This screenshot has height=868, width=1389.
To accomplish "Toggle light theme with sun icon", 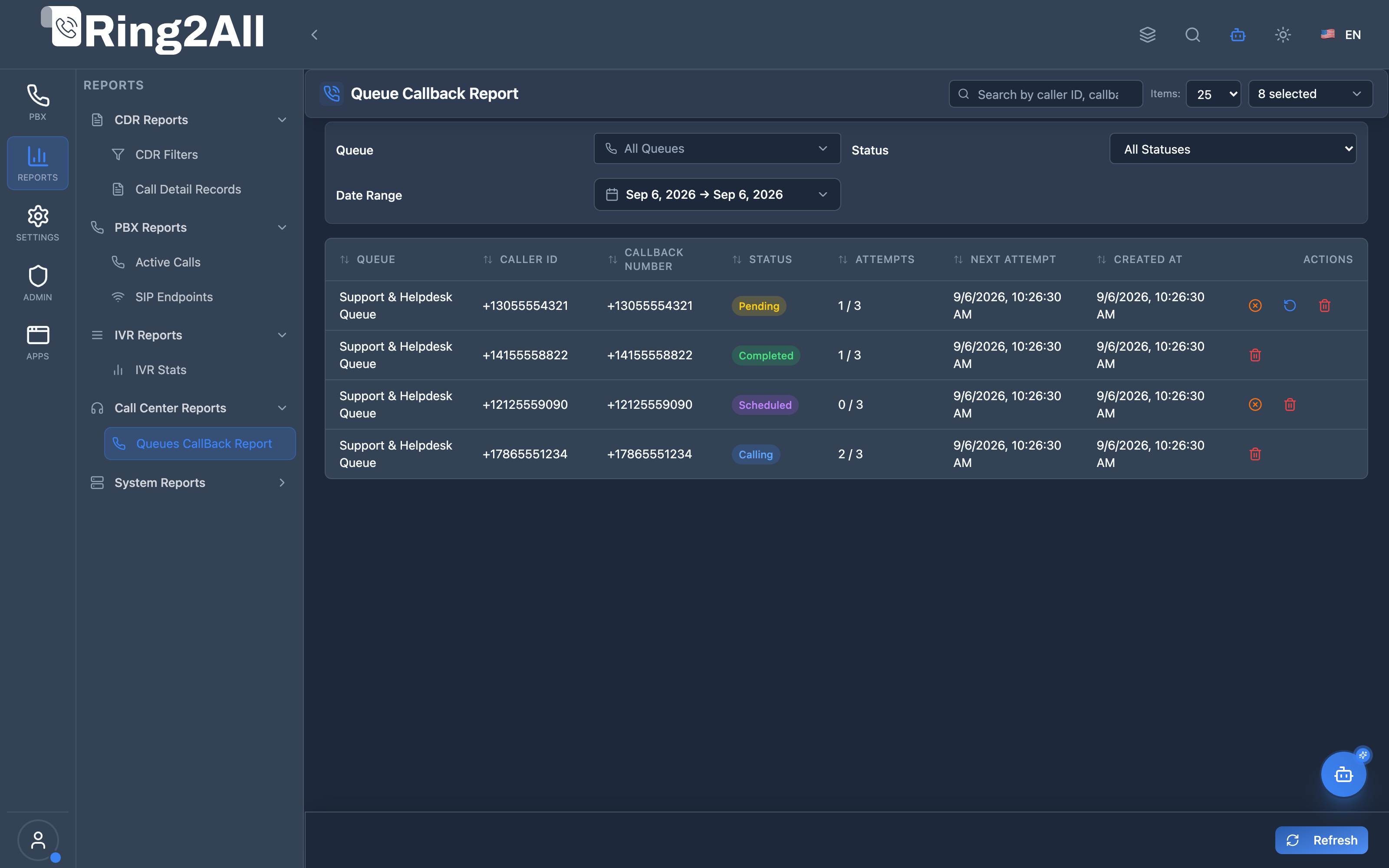I will tap(1283, 34).
